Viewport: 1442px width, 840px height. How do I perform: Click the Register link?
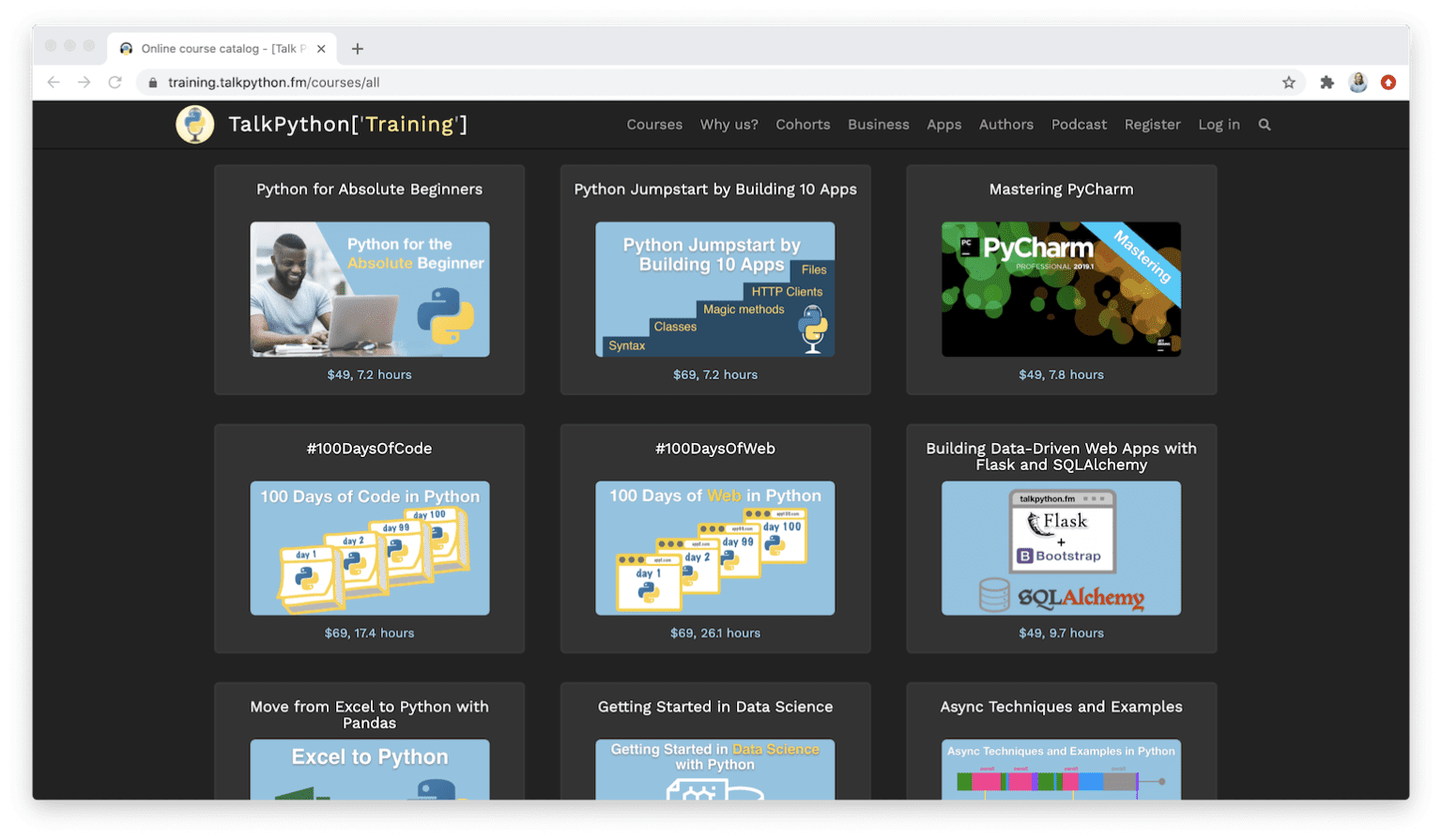(x=1152, y=124)
